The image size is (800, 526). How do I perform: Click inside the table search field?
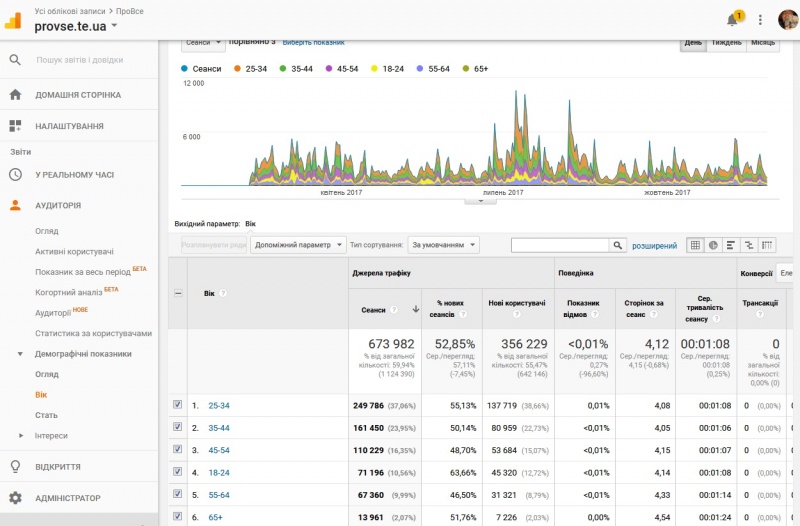pyautogui.click(x=560, y=245)
